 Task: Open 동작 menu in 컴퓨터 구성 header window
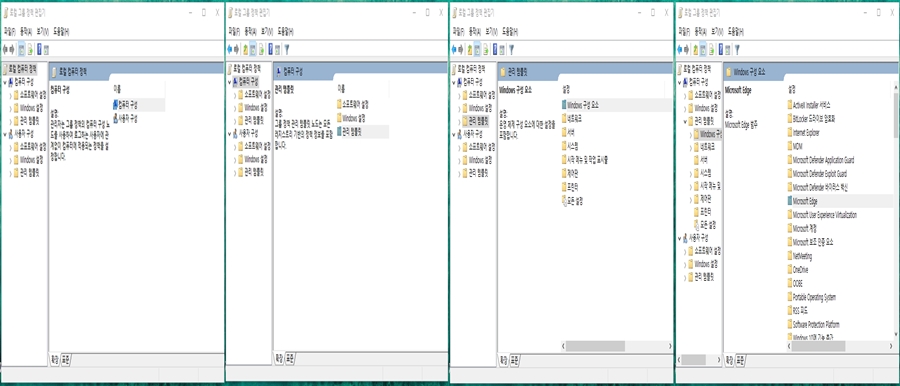(250, 31)
